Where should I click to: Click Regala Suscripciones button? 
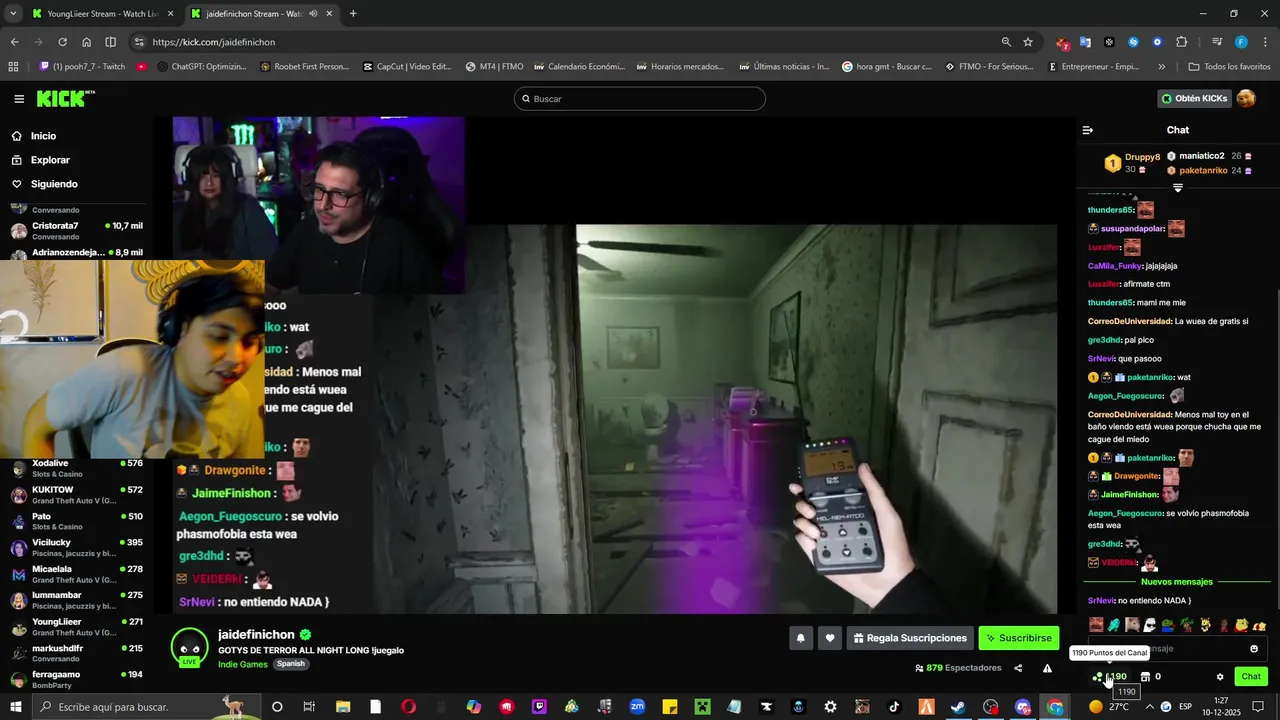(910, 638)
